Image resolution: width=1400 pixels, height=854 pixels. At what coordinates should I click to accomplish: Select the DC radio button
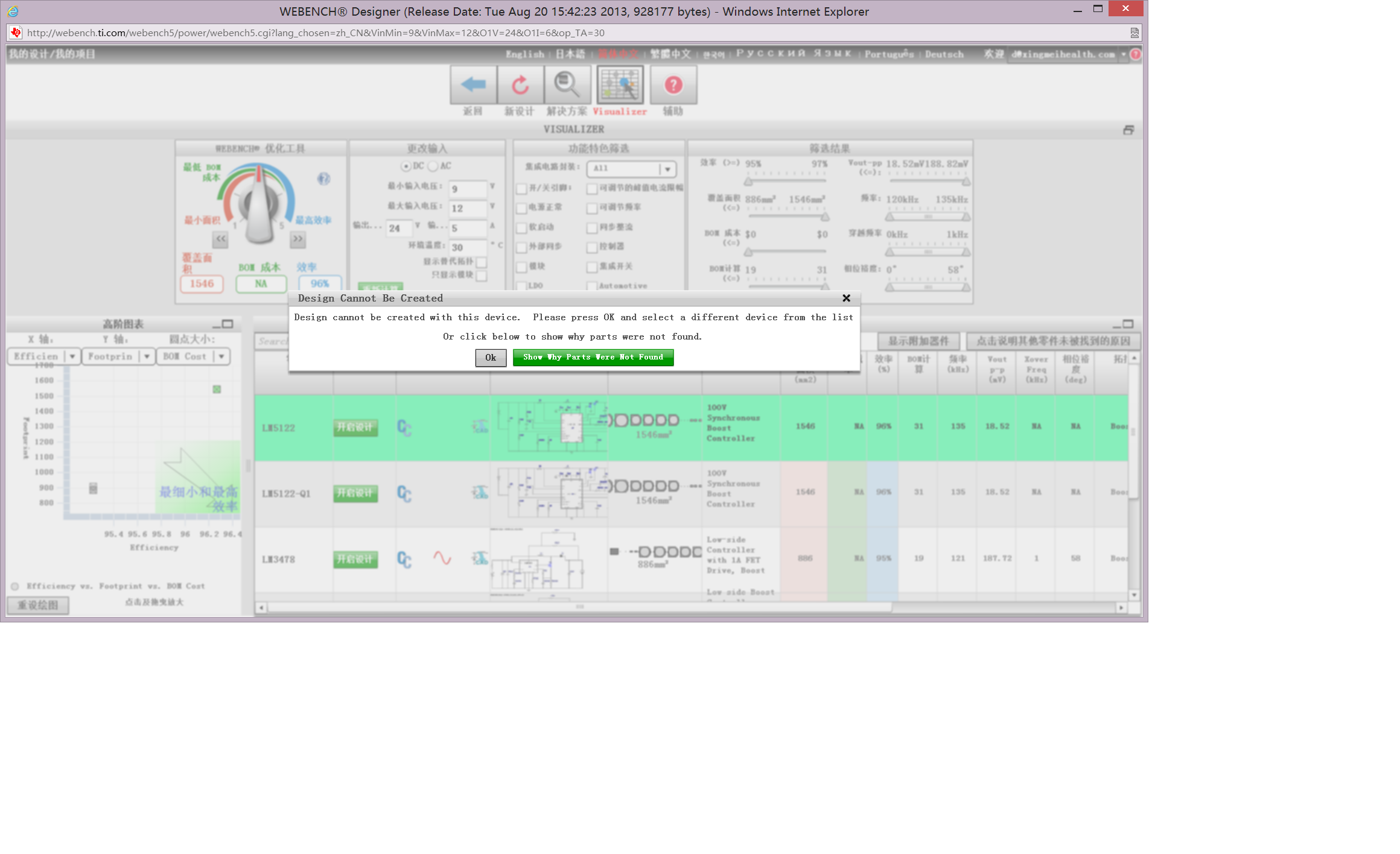coord(406,166)
